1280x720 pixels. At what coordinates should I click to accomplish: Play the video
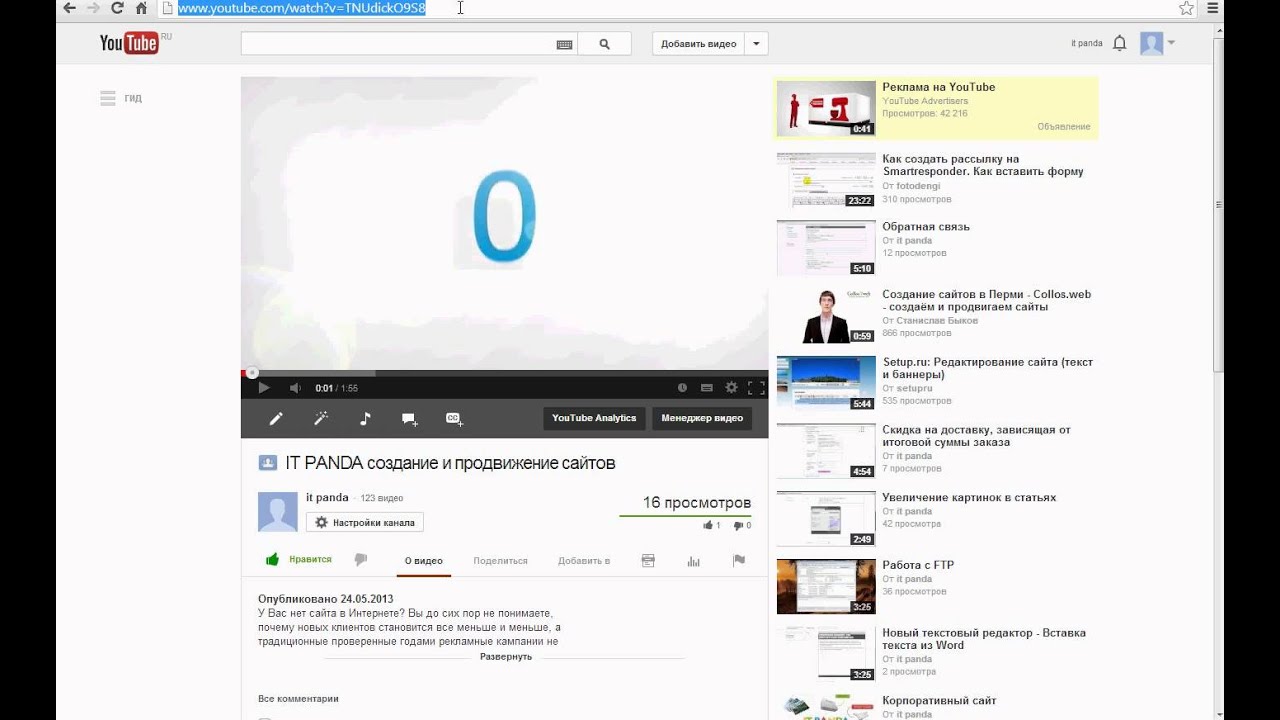click(x=264, y=388)
